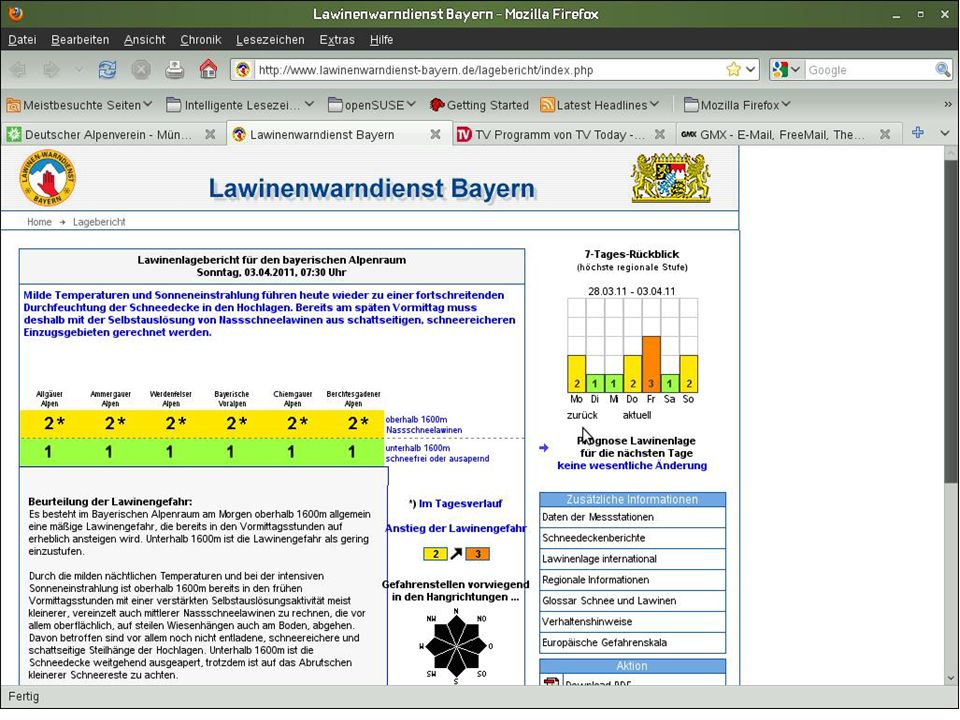Click the stop loading icon
The width and height of the screenshot is (960, 720).
point(141,69)
